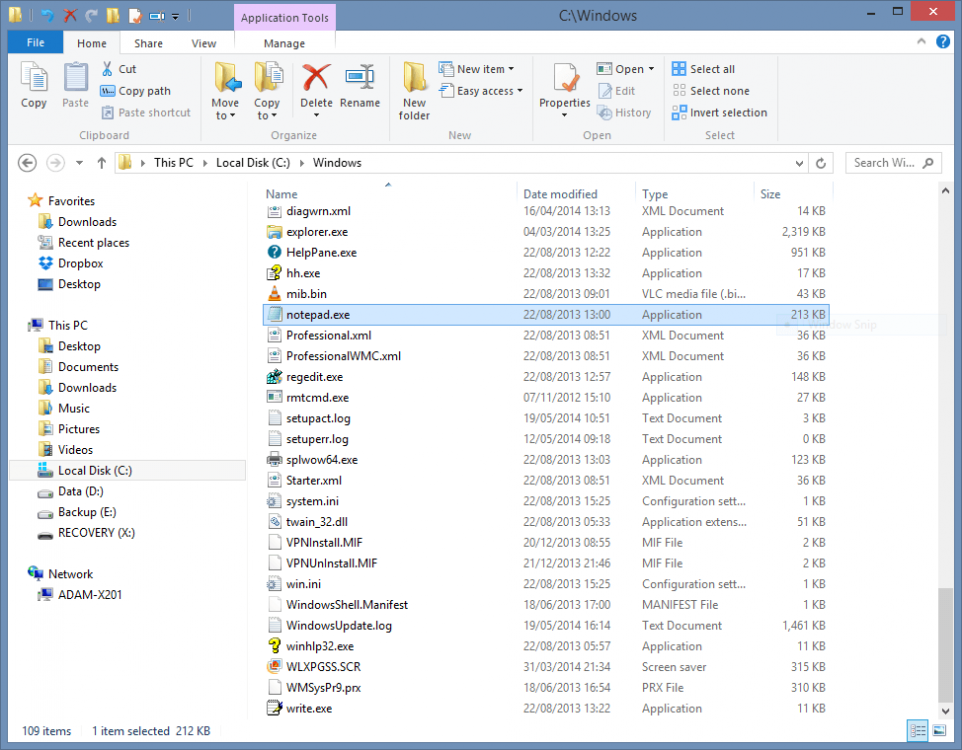Open the Open button dropdown arrow
962x750 pixels.
point(652,69)
